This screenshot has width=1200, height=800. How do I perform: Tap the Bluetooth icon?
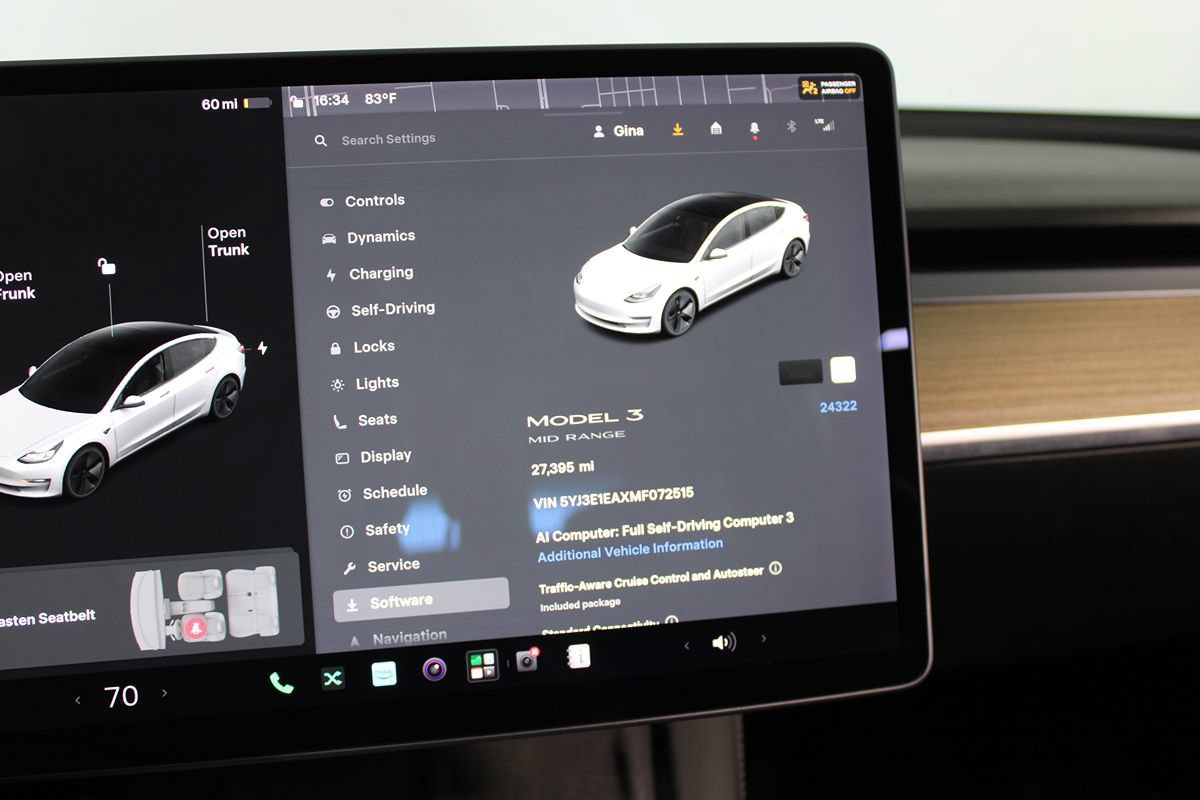tap(790, 126)
